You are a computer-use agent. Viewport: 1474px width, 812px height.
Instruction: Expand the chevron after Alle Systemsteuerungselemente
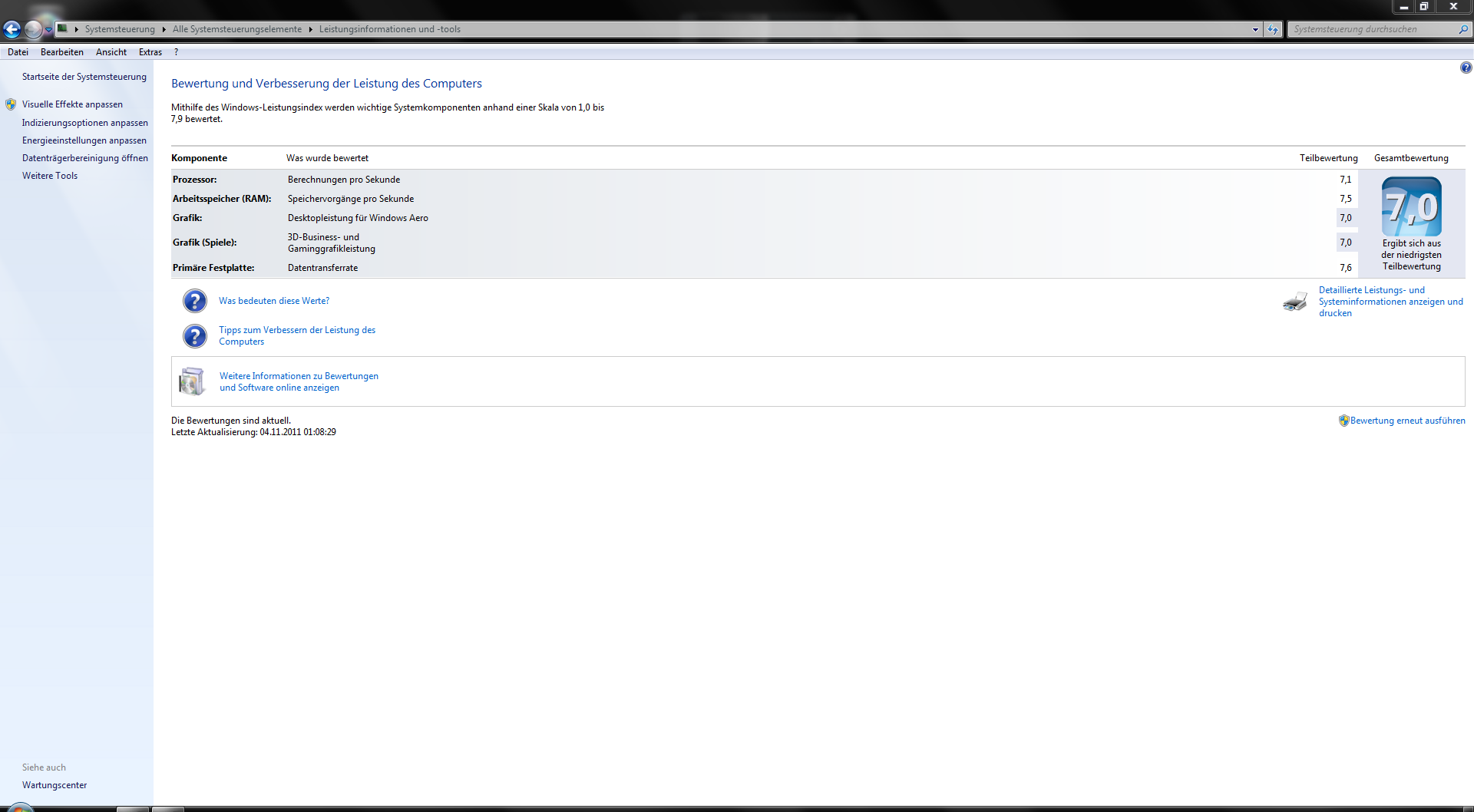pyautogui.click(x=311, y=29)
